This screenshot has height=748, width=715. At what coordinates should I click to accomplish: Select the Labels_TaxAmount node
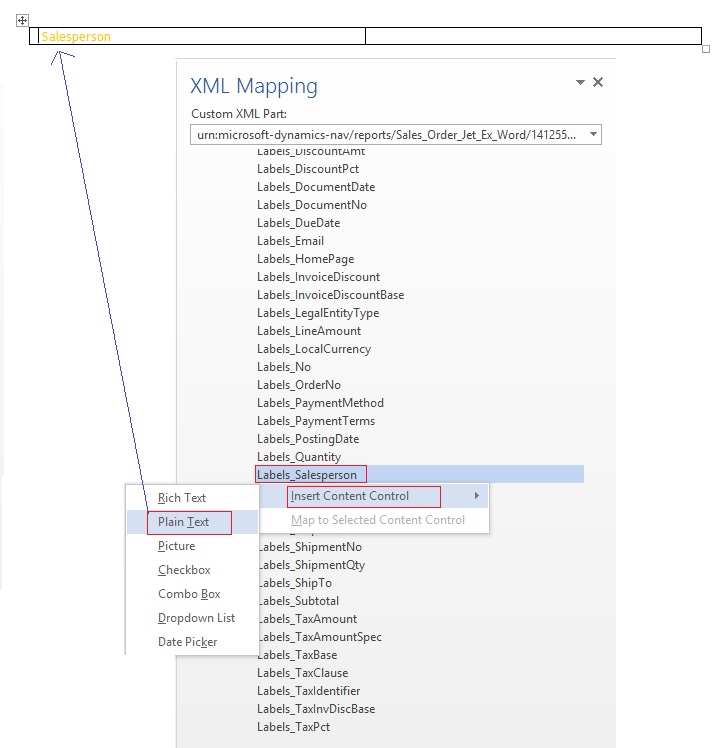coord(305,619)
